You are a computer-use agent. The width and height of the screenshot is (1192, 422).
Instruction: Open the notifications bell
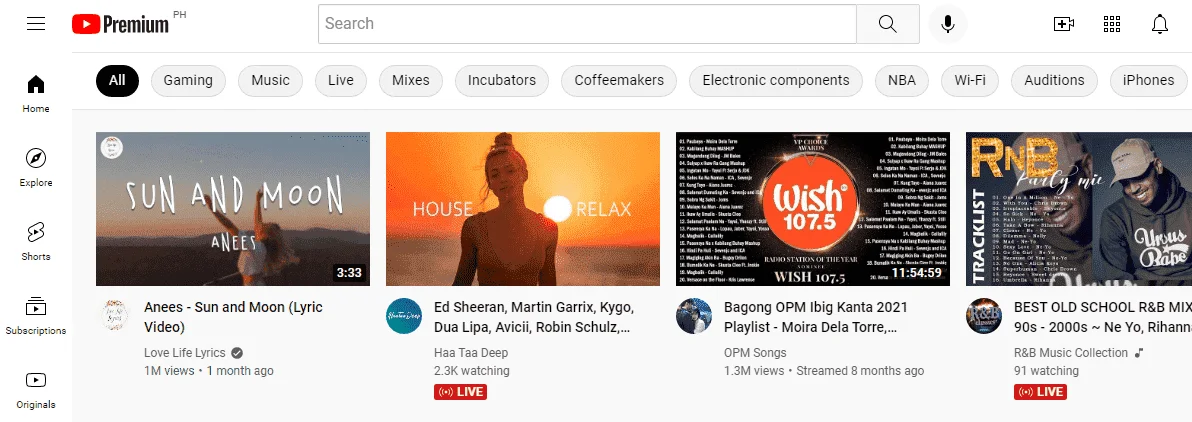click(x=1159, y=24)
